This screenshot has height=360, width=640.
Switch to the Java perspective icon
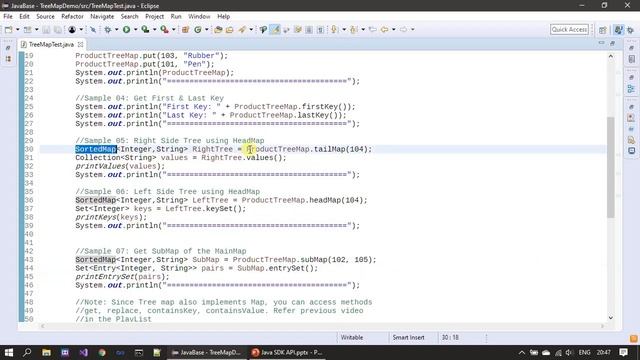point(619,30)
